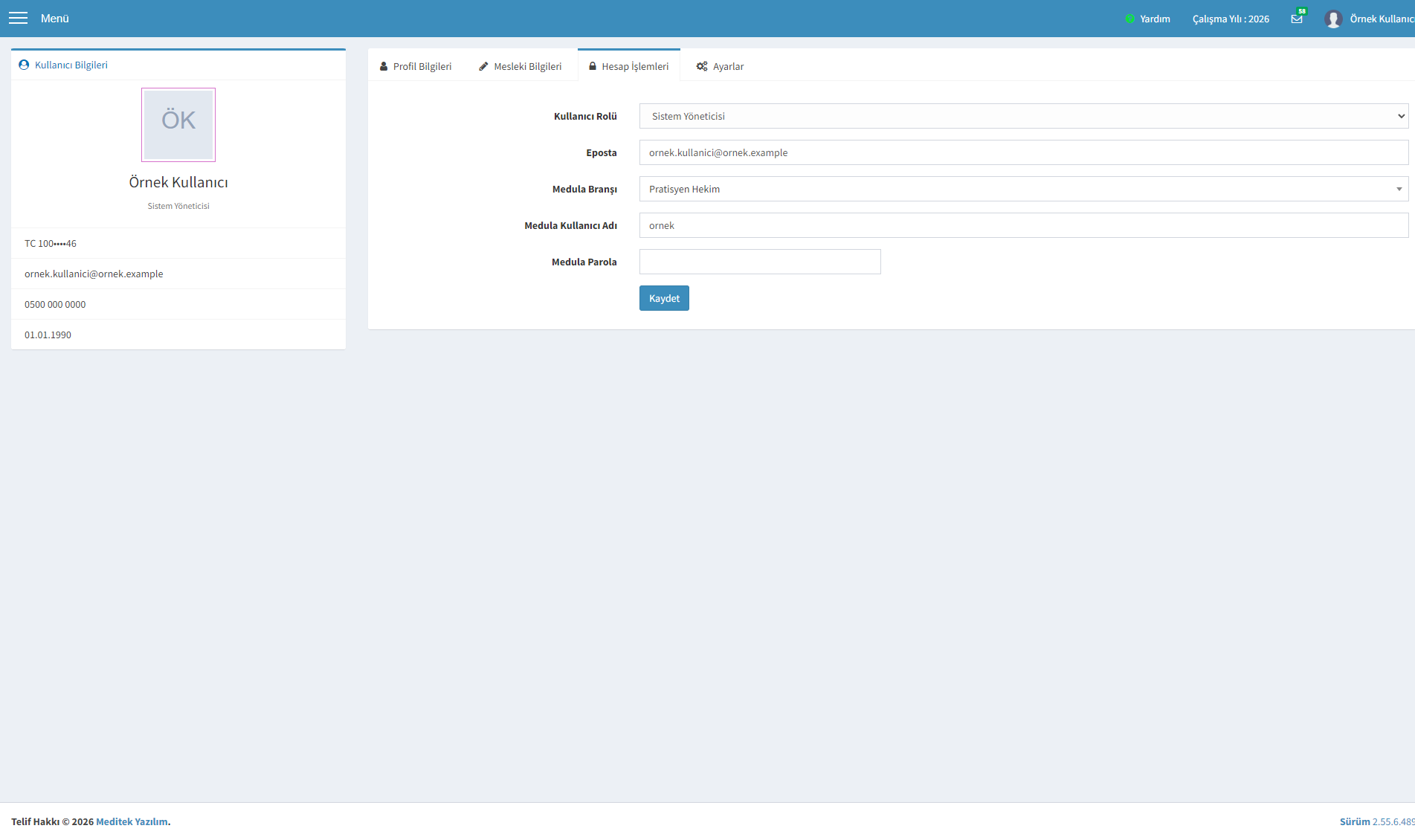
Task: Click the gears icon on Ayarlar
Action: click(702, 66)
